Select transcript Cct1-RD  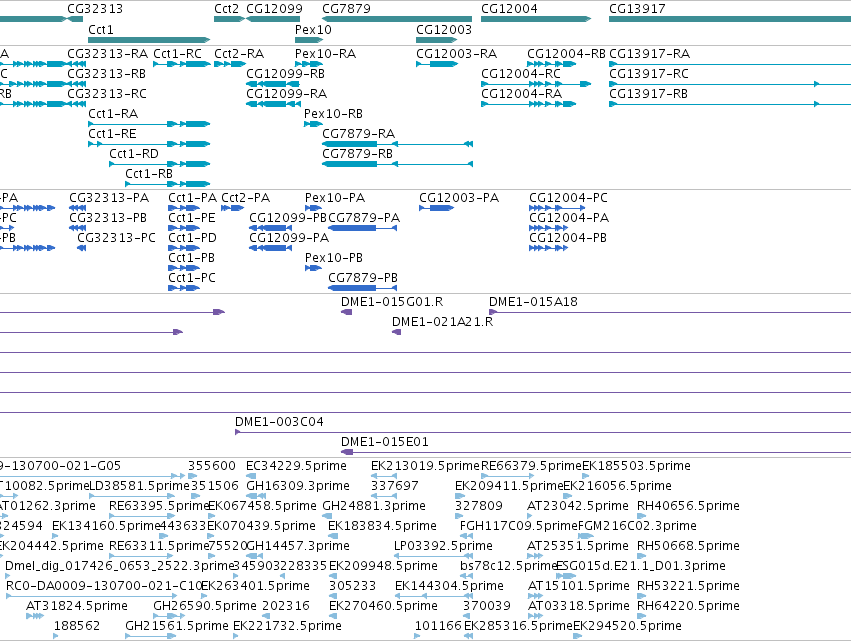(x=160, y=164)
